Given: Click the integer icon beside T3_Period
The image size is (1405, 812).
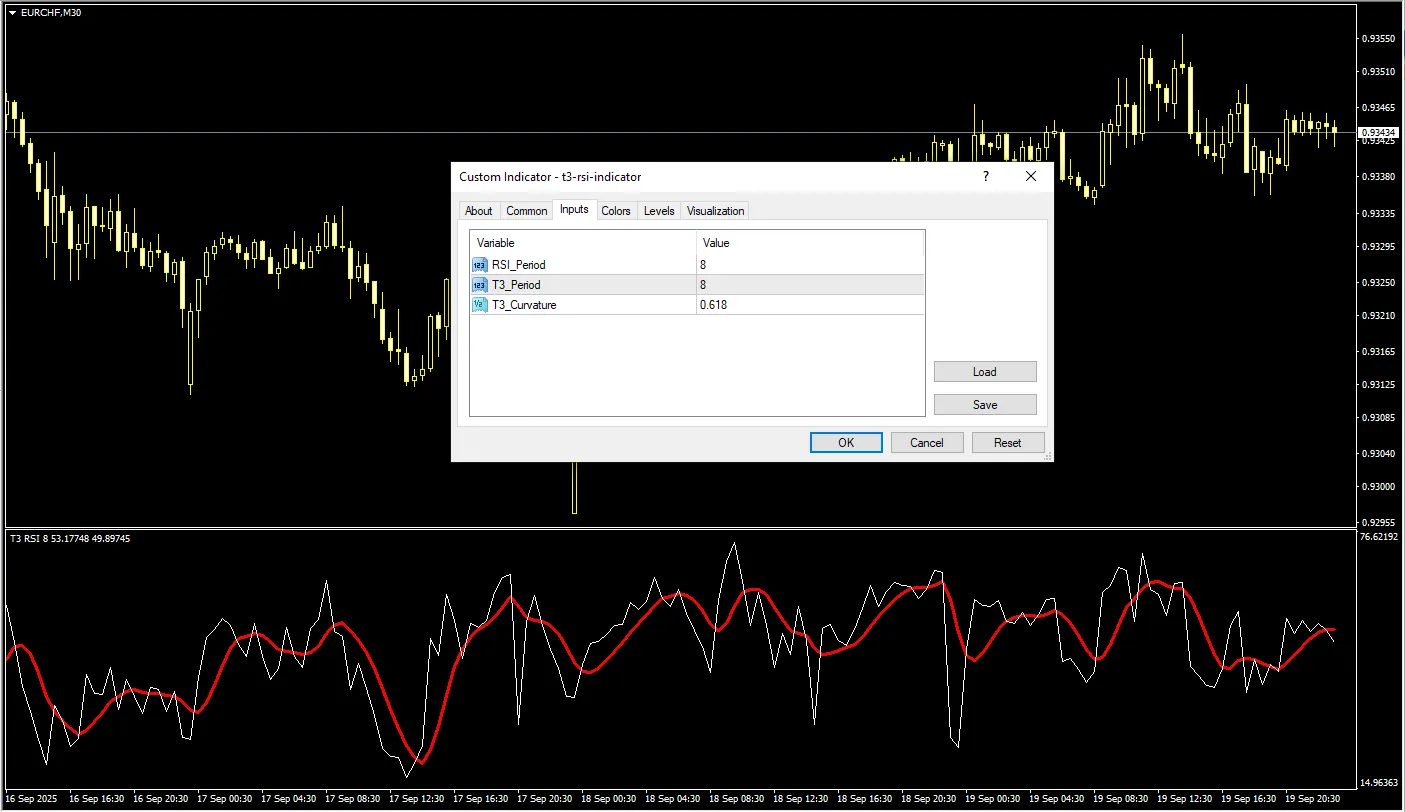Looking at the screenshot, I should [x=479, y=285].
